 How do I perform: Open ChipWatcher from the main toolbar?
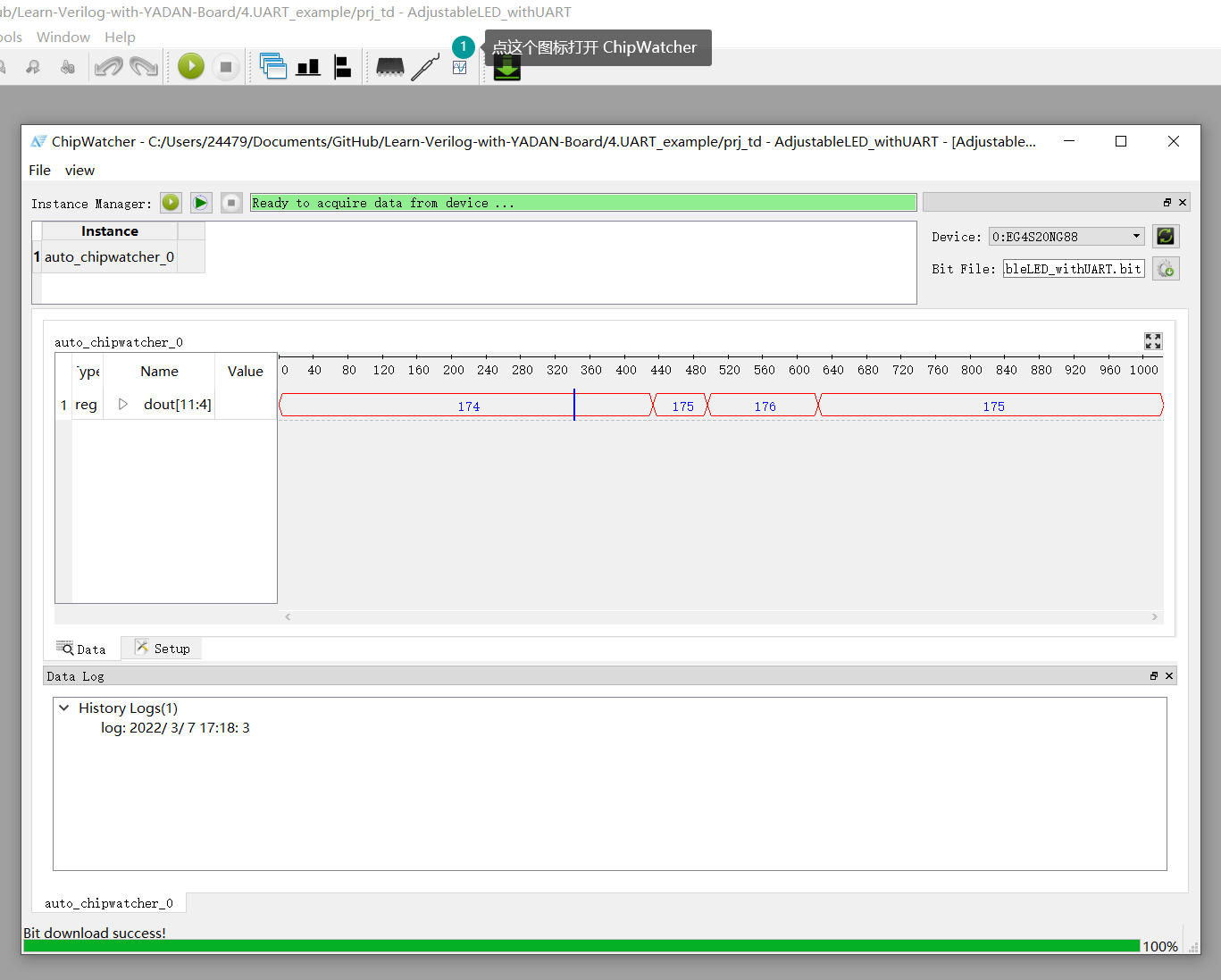(x=459, y=68)
